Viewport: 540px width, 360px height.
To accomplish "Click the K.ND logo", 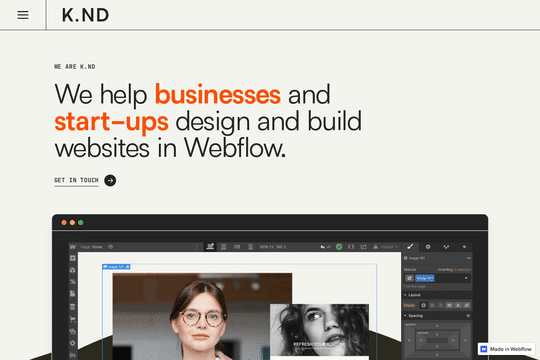I will click(85, 15).
